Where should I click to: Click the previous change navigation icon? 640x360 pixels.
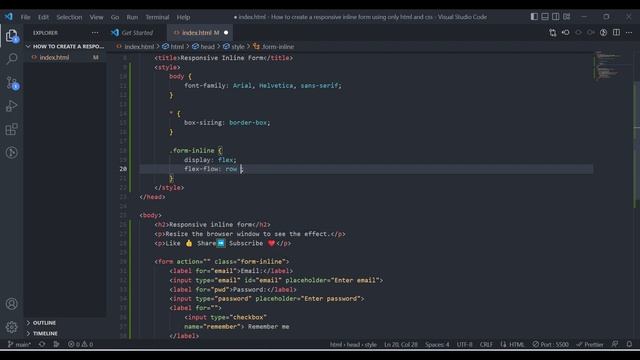coord(578,33)
